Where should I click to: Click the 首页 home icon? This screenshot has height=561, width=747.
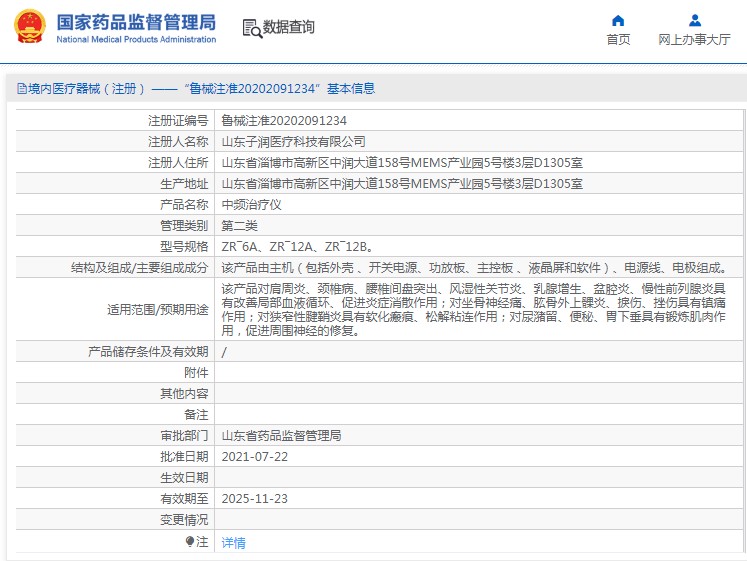coord(618,20)
